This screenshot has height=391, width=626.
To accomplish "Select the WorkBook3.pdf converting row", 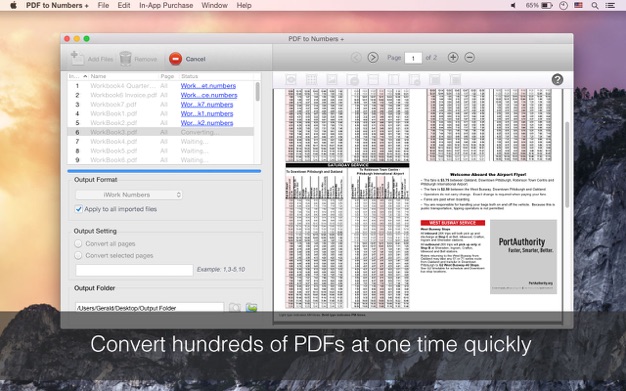I will tap(160, 132).
